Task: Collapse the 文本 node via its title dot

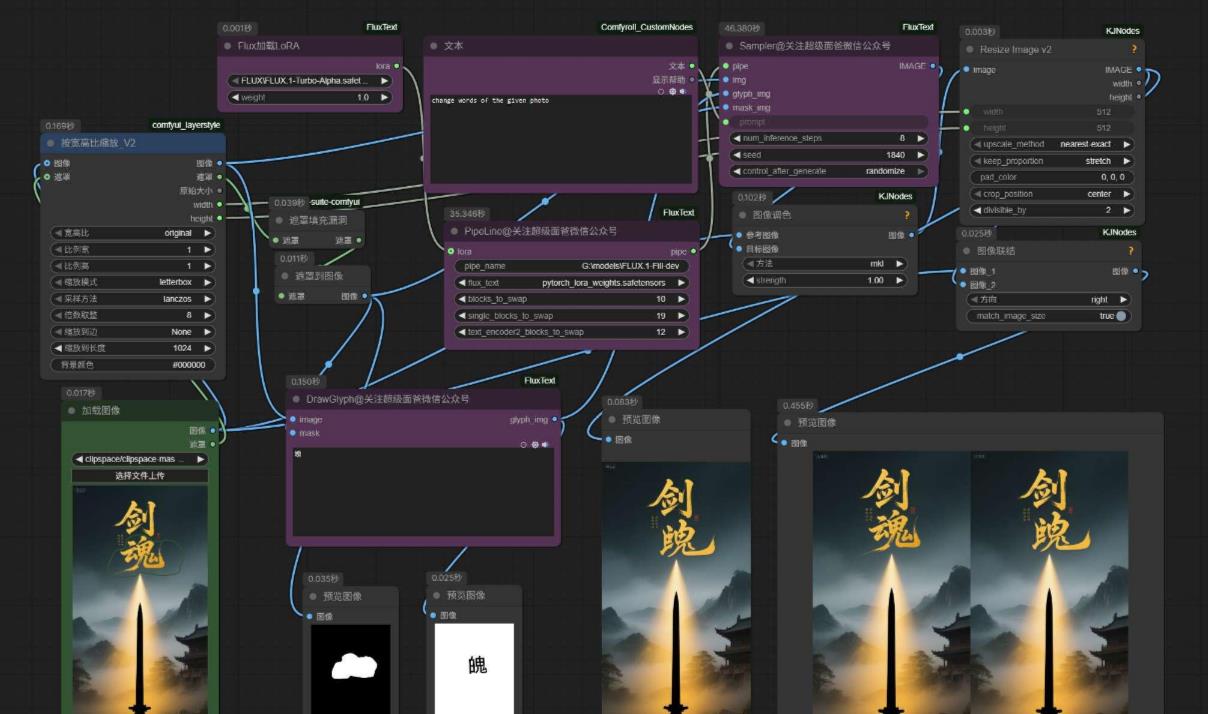Action: click(434, 46)
